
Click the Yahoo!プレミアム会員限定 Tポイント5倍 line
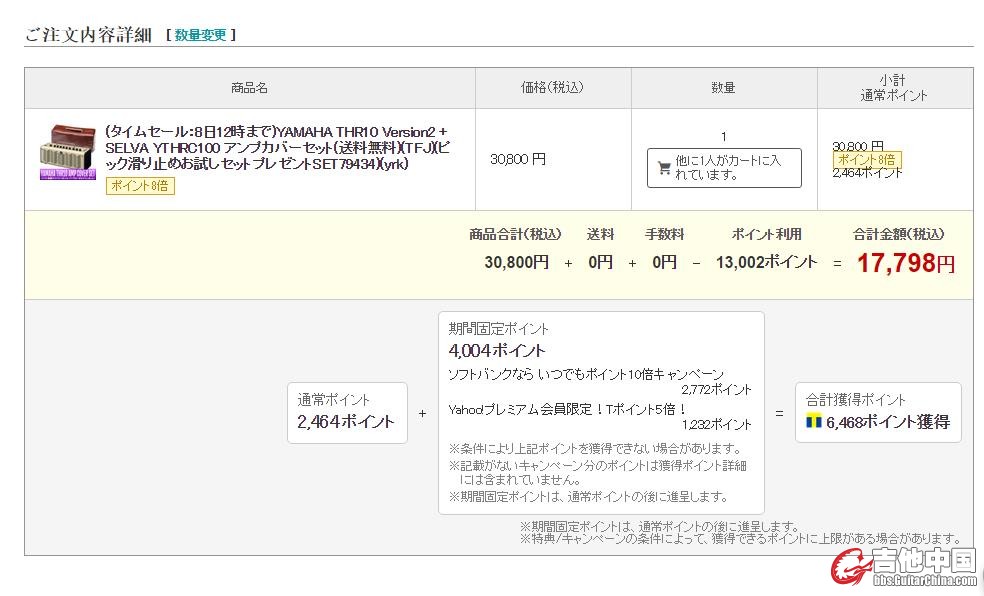click(x=567, y=410)
